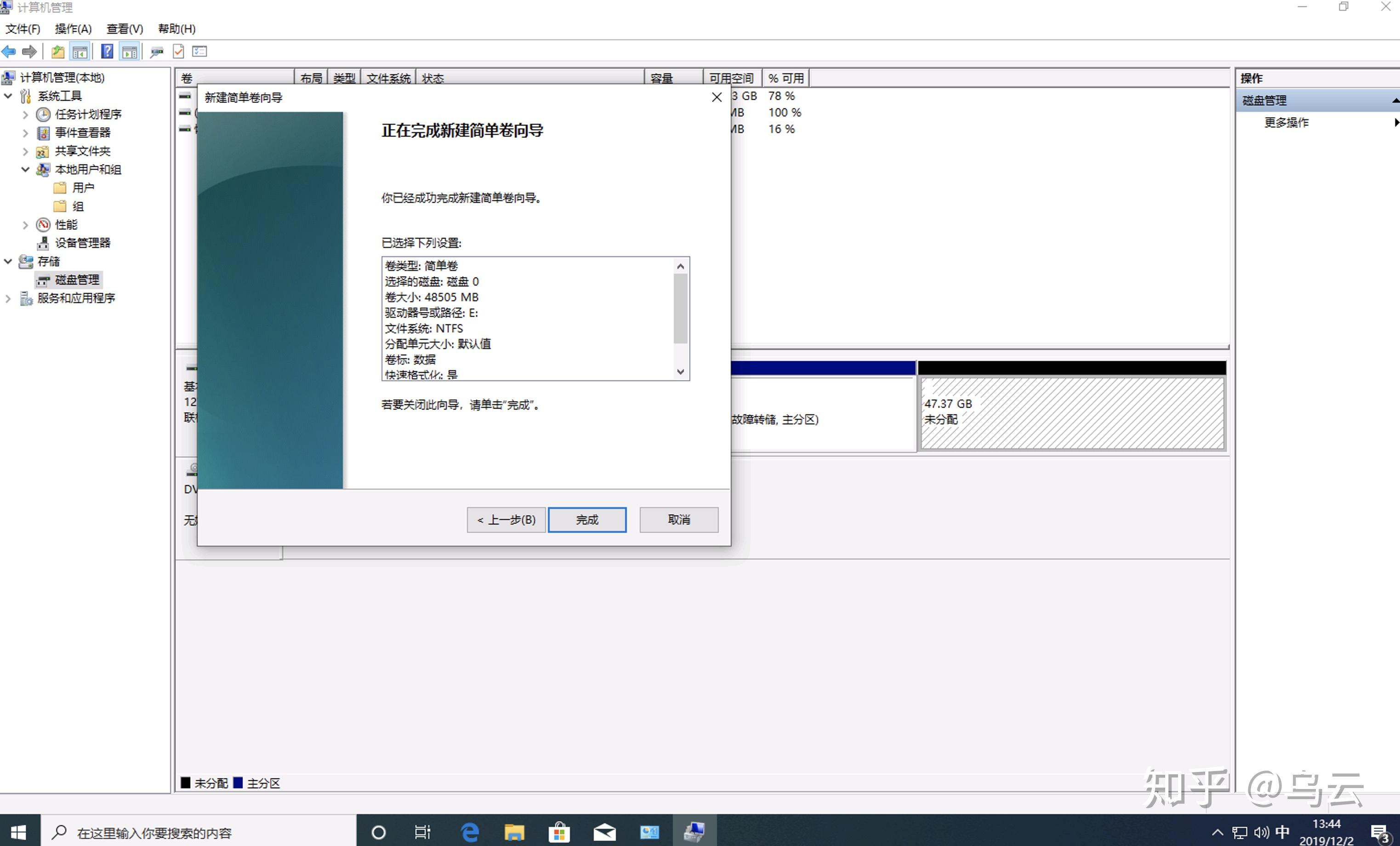The width and height of the screenshot is (1400, 846).
Task: Toggle the console tree visibility toolbar button
Action: [x=80, y=51]
